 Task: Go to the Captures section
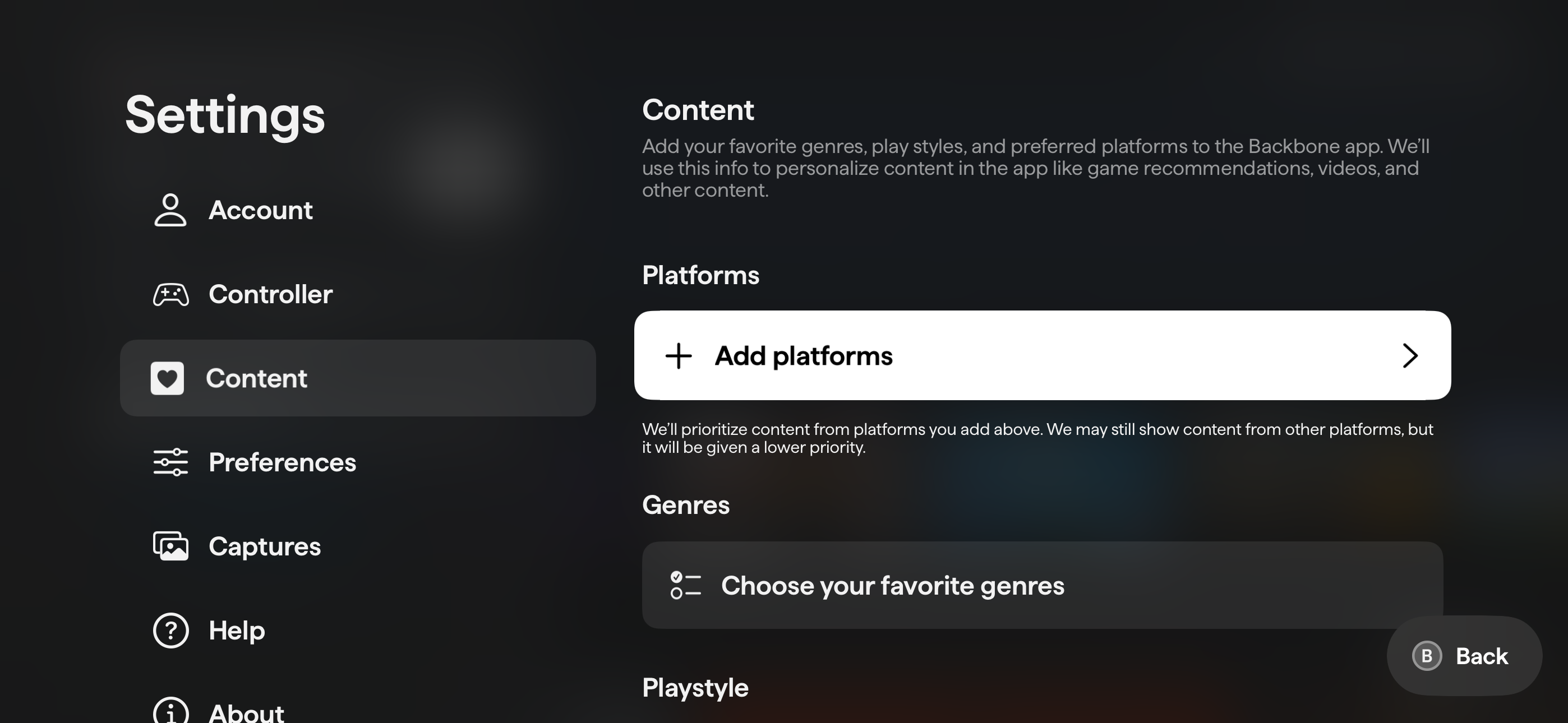pyautogui.click(x=264, y=546)
